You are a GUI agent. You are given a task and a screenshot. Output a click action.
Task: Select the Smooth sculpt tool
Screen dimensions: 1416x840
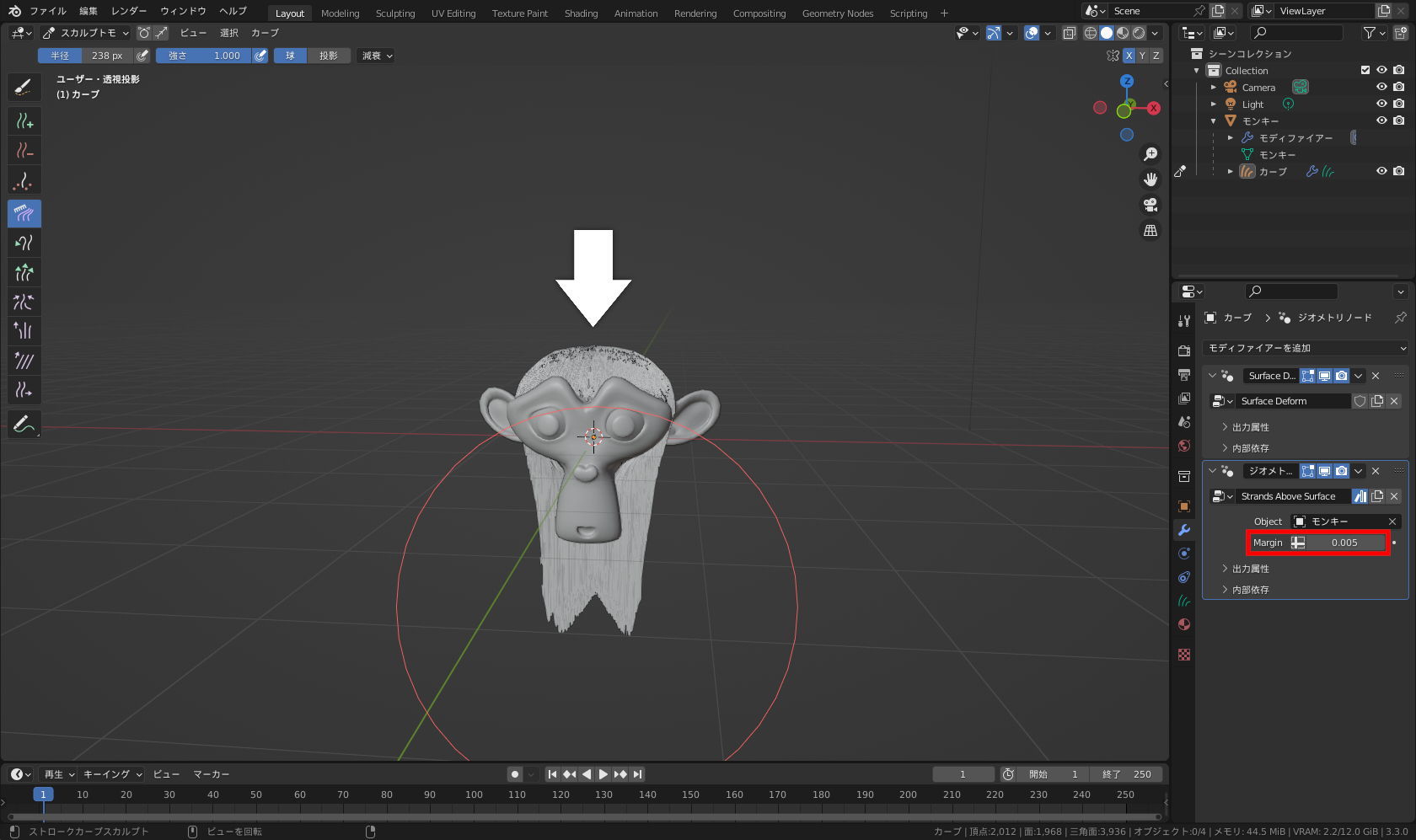(x=24, y=361)
